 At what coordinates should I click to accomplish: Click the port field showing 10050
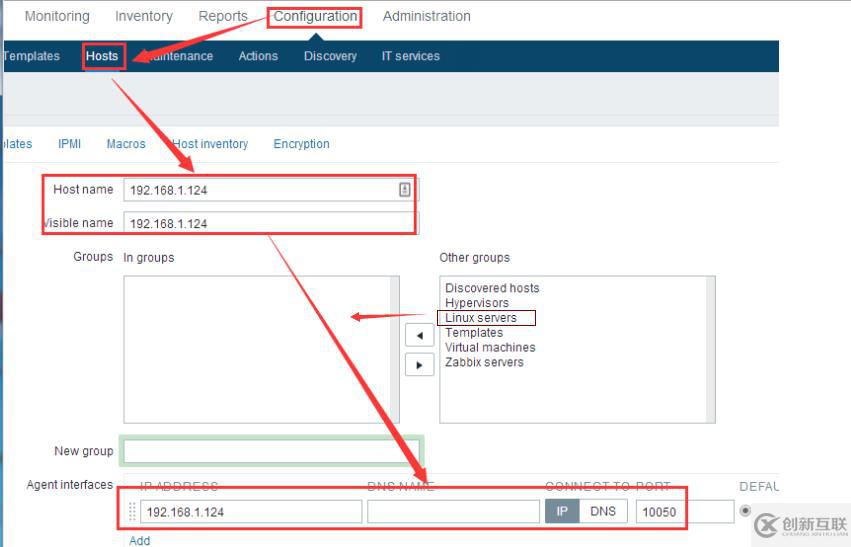(x=685, y=512)
